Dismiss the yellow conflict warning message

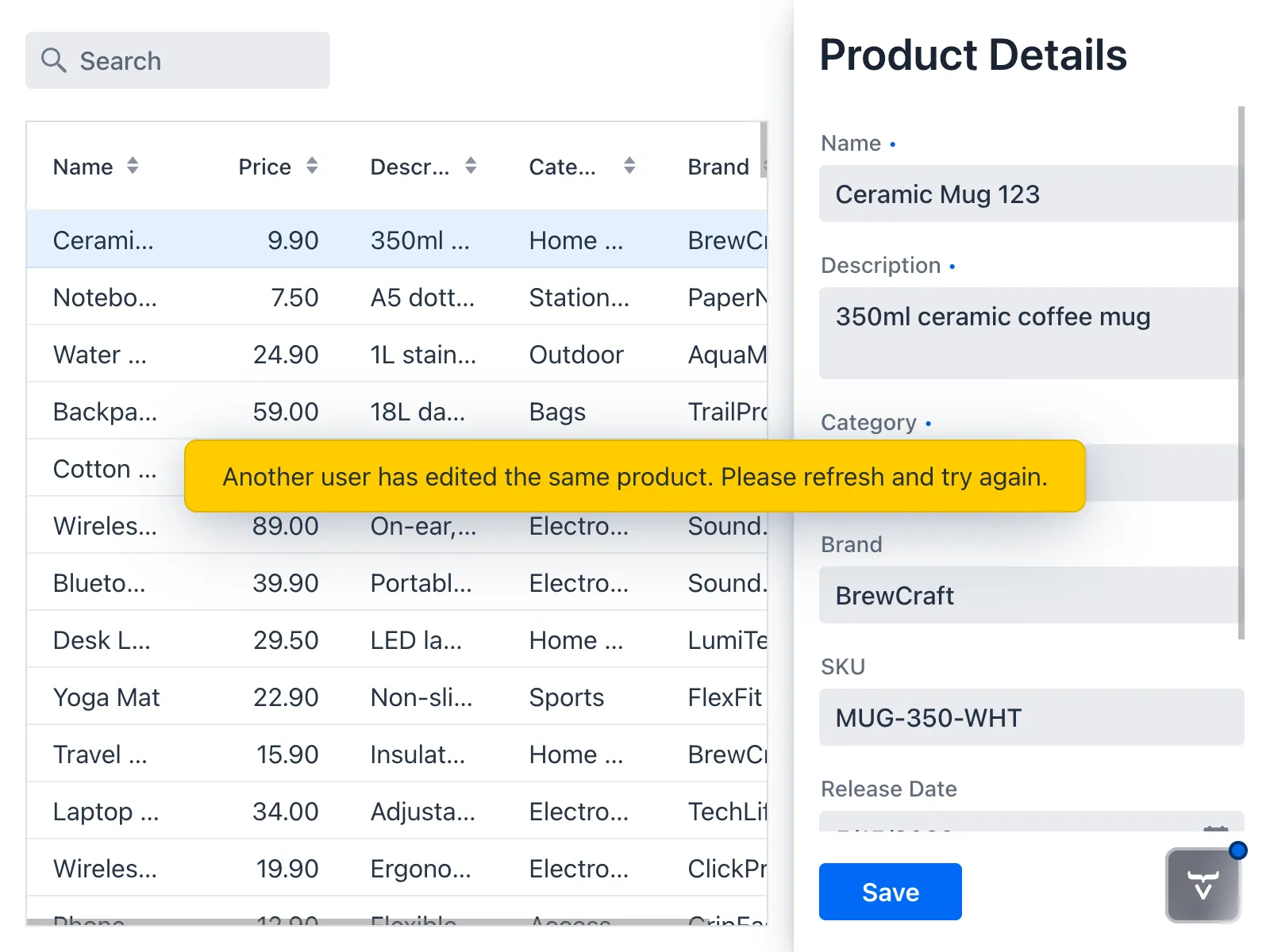[x=633, y=476]
